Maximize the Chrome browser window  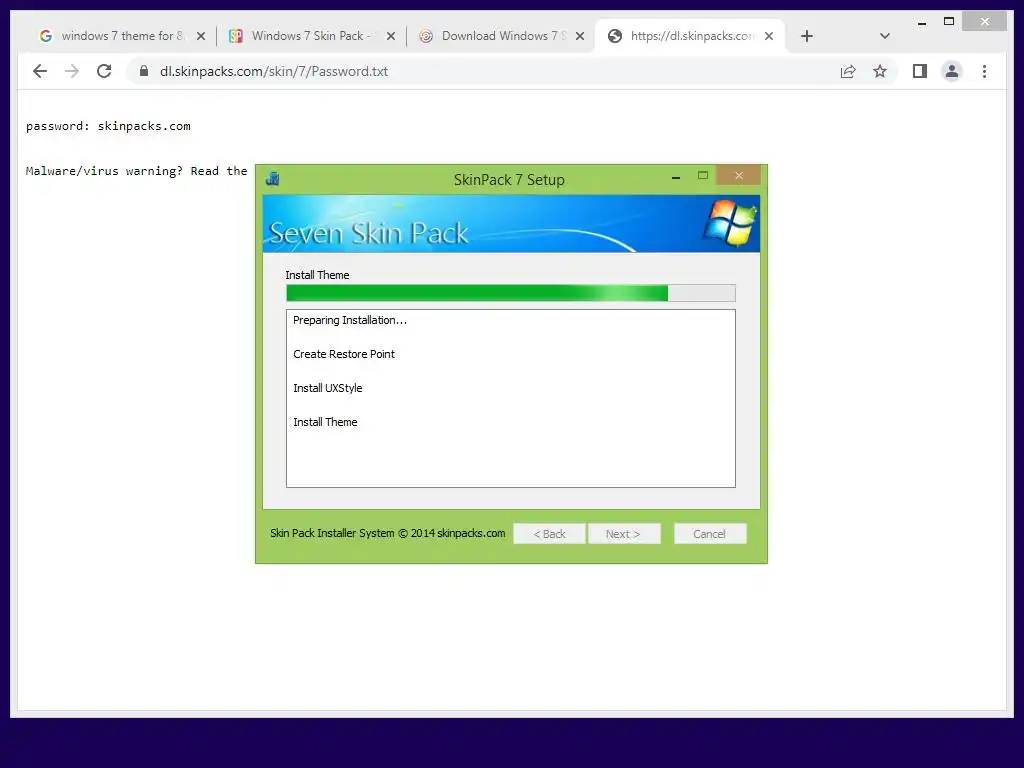tap(949, 22)
